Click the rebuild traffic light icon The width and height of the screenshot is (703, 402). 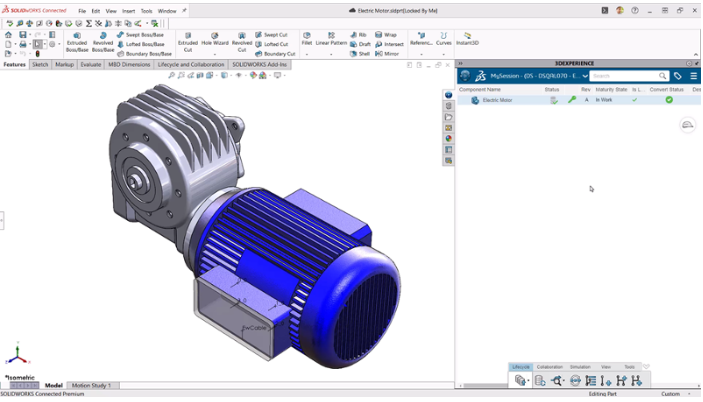click(x=38, y=54)
